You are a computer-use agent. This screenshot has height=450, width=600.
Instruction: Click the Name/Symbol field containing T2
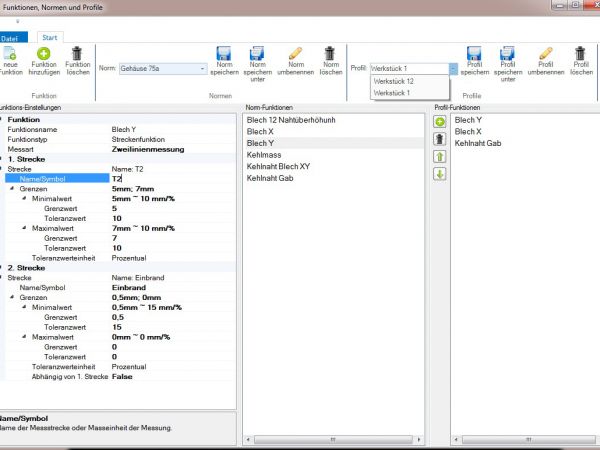coord(172,179)
